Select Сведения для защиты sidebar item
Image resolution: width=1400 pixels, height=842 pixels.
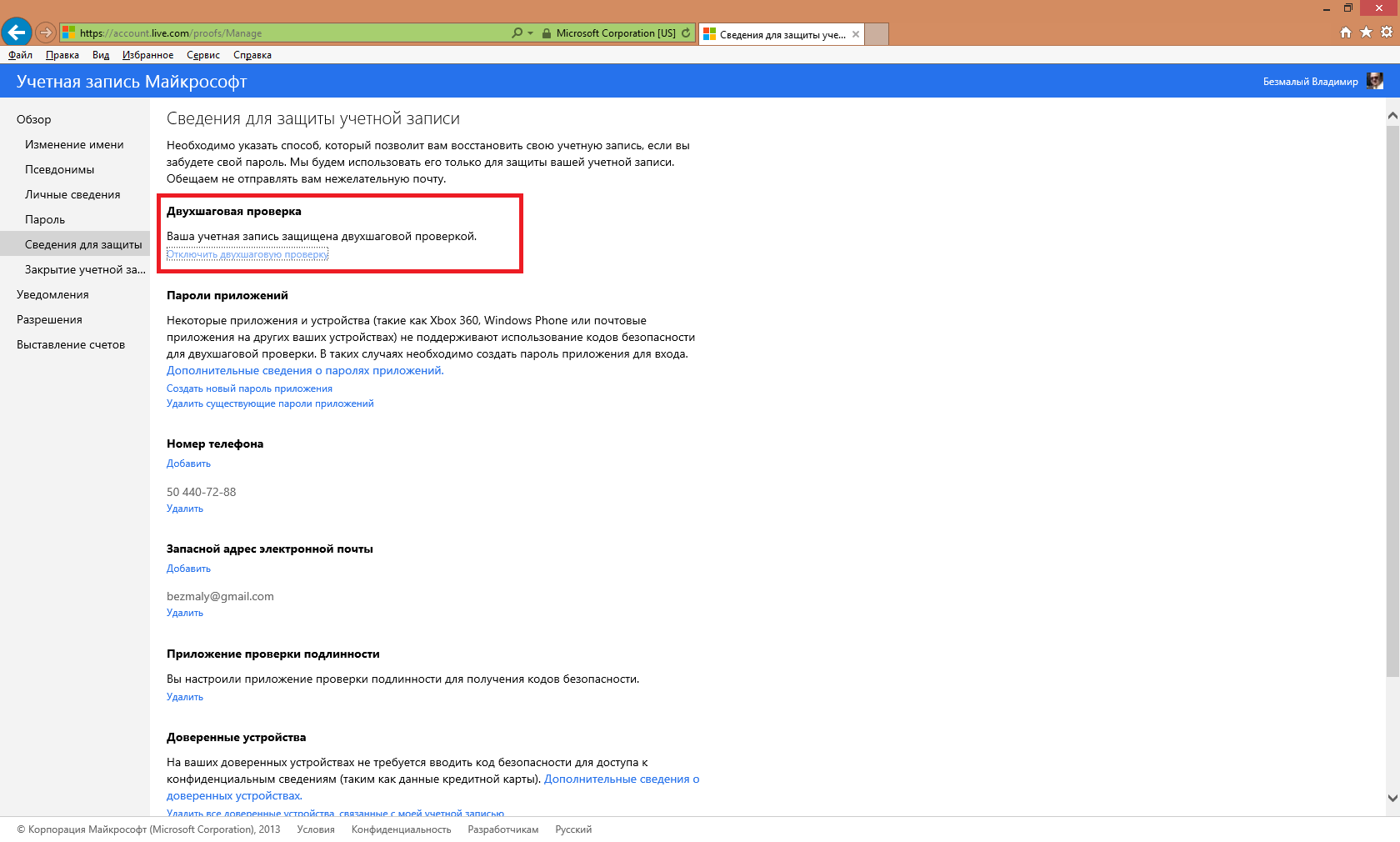(75, 244)
